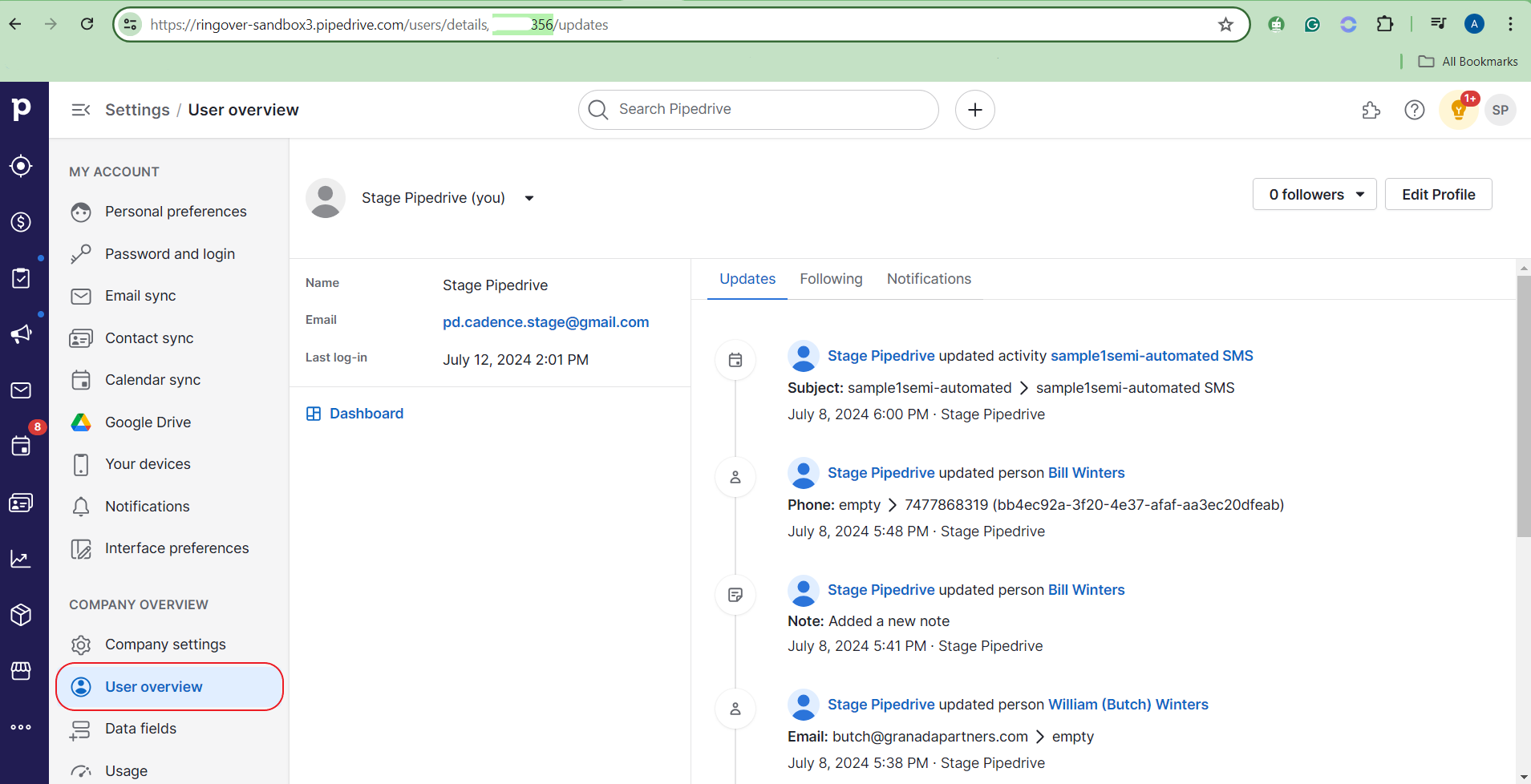This screenshot has width=1531, height=784.
Task: Open Bill Winters link in phone update
Action: pyautogui.click(x=1086, y=473)
